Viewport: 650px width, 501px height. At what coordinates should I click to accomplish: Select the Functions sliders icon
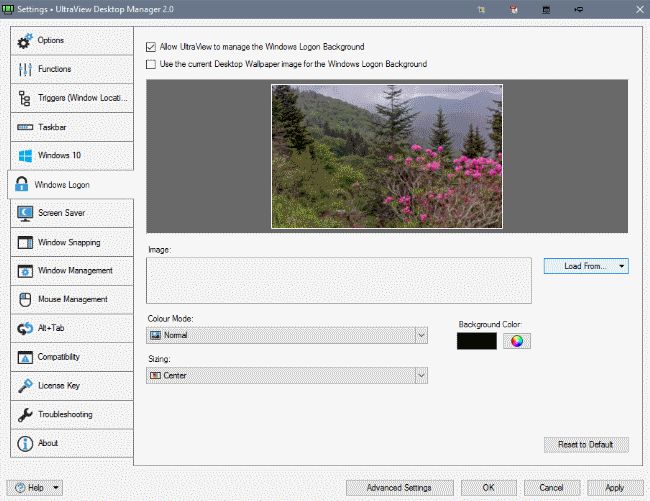click(26, 69)
